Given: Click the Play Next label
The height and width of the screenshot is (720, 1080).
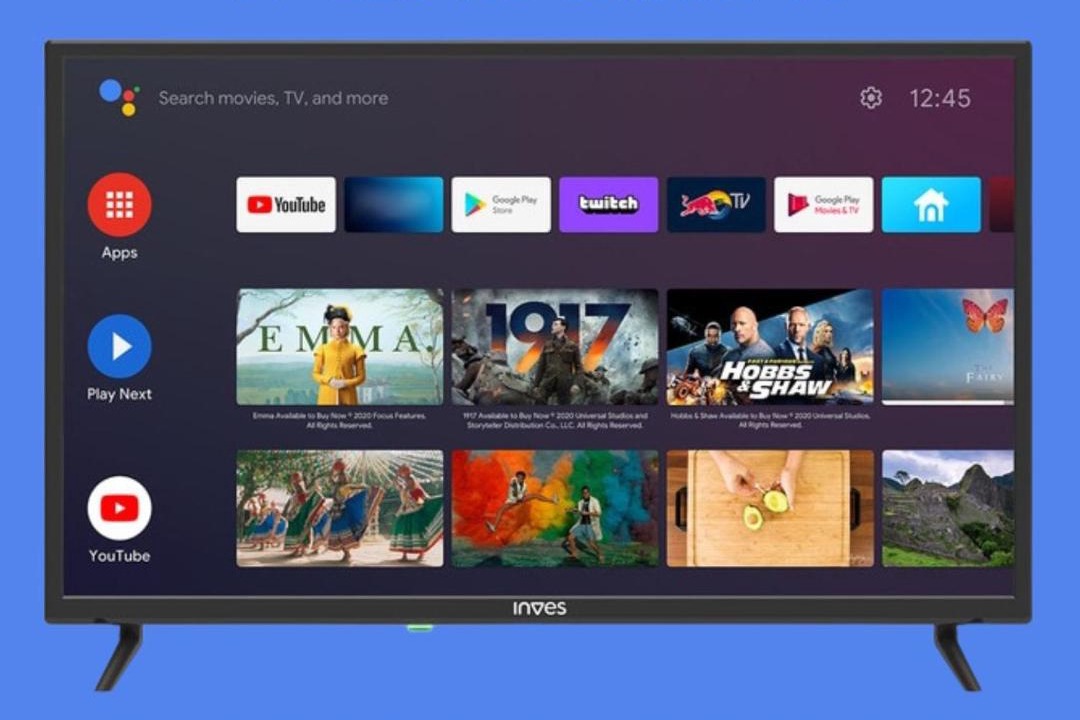Looking at the screenshot, I should pyautogui.click(x=120, y=394).
